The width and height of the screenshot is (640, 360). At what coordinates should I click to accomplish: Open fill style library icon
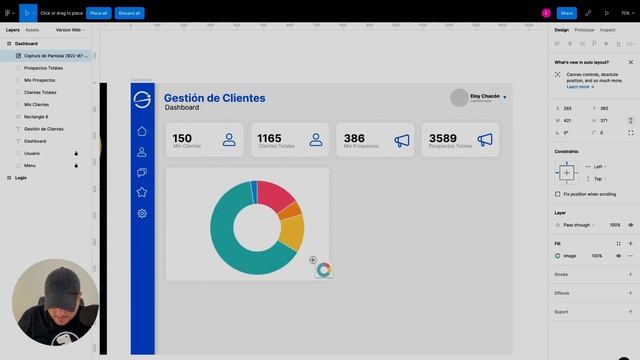pyautogui.click(x=618, y=244)
